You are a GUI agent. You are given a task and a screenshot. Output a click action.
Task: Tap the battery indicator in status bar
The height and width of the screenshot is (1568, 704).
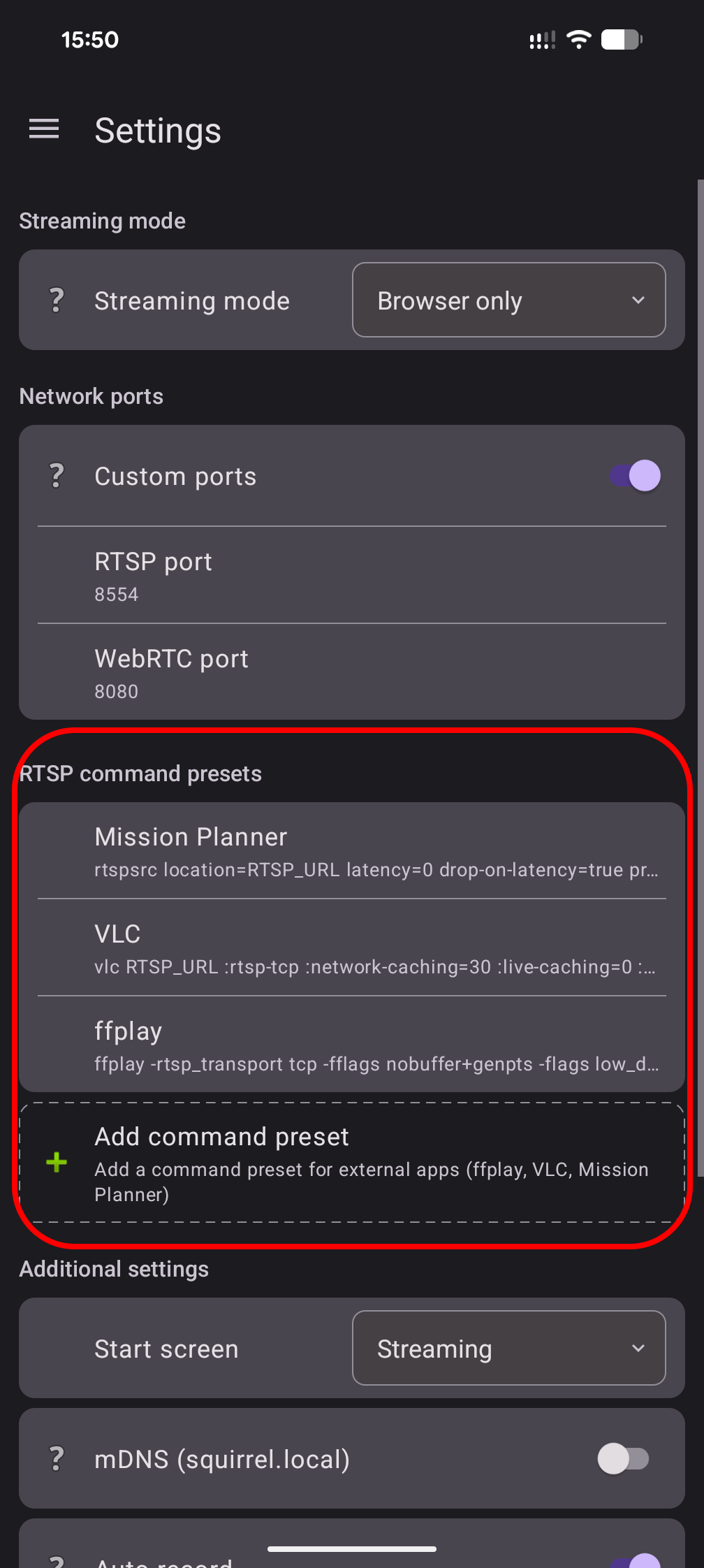(619, 39)
